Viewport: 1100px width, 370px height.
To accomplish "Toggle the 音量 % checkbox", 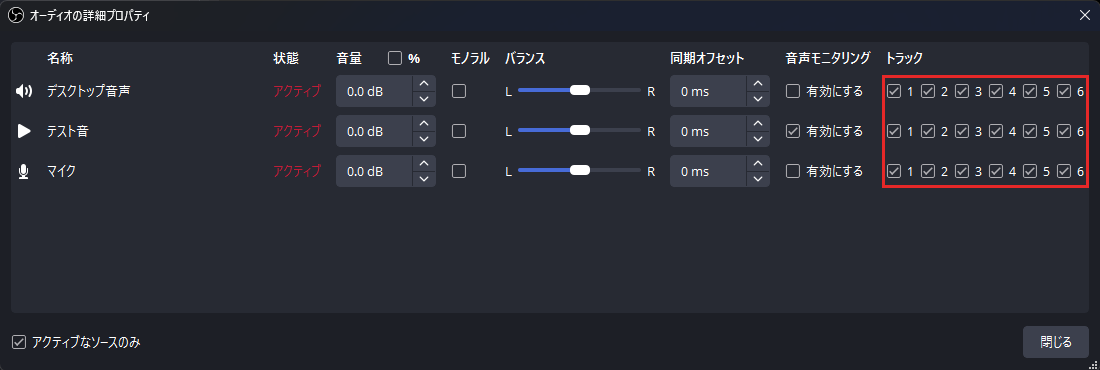I will click(395, 58).
